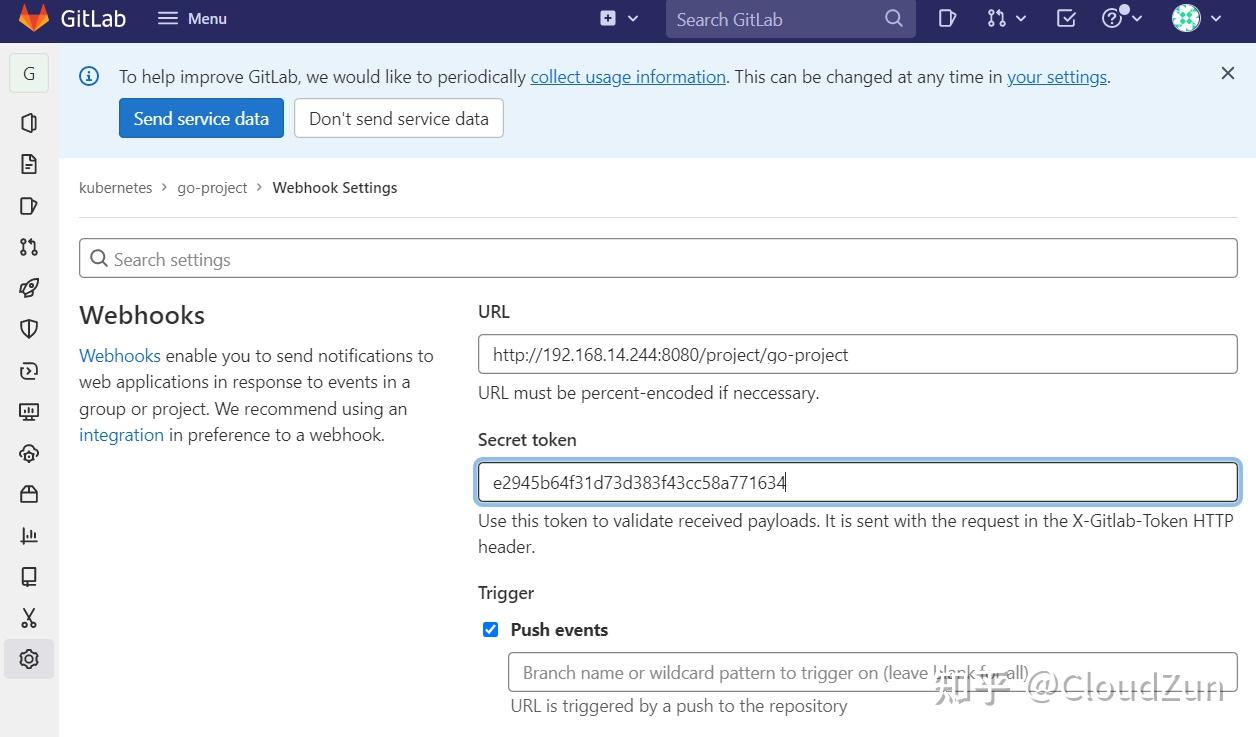Open the Help dropdown in top bar
The image size is (1256, 737).
(1121, 19)
